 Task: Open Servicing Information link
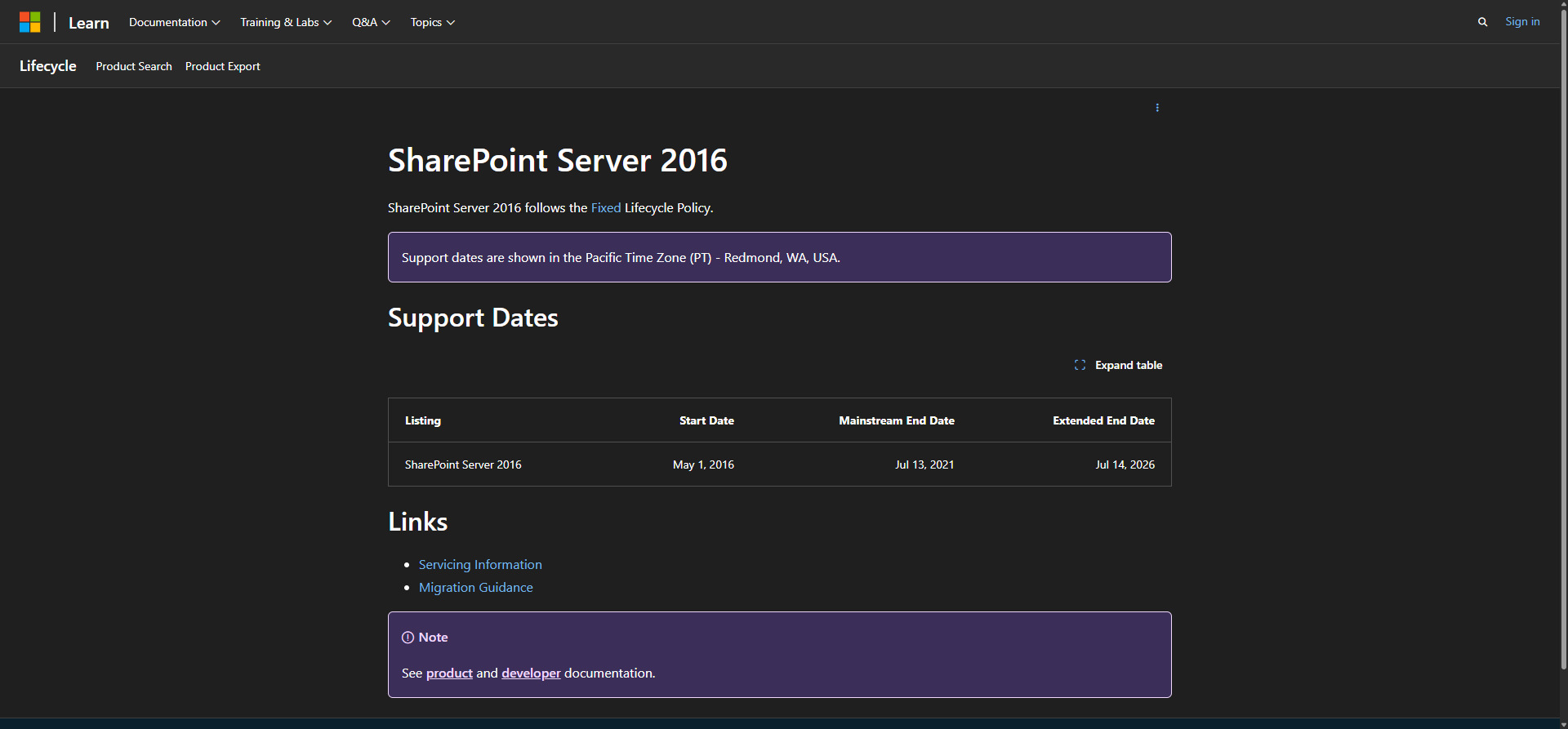click(x=480, y=565)
